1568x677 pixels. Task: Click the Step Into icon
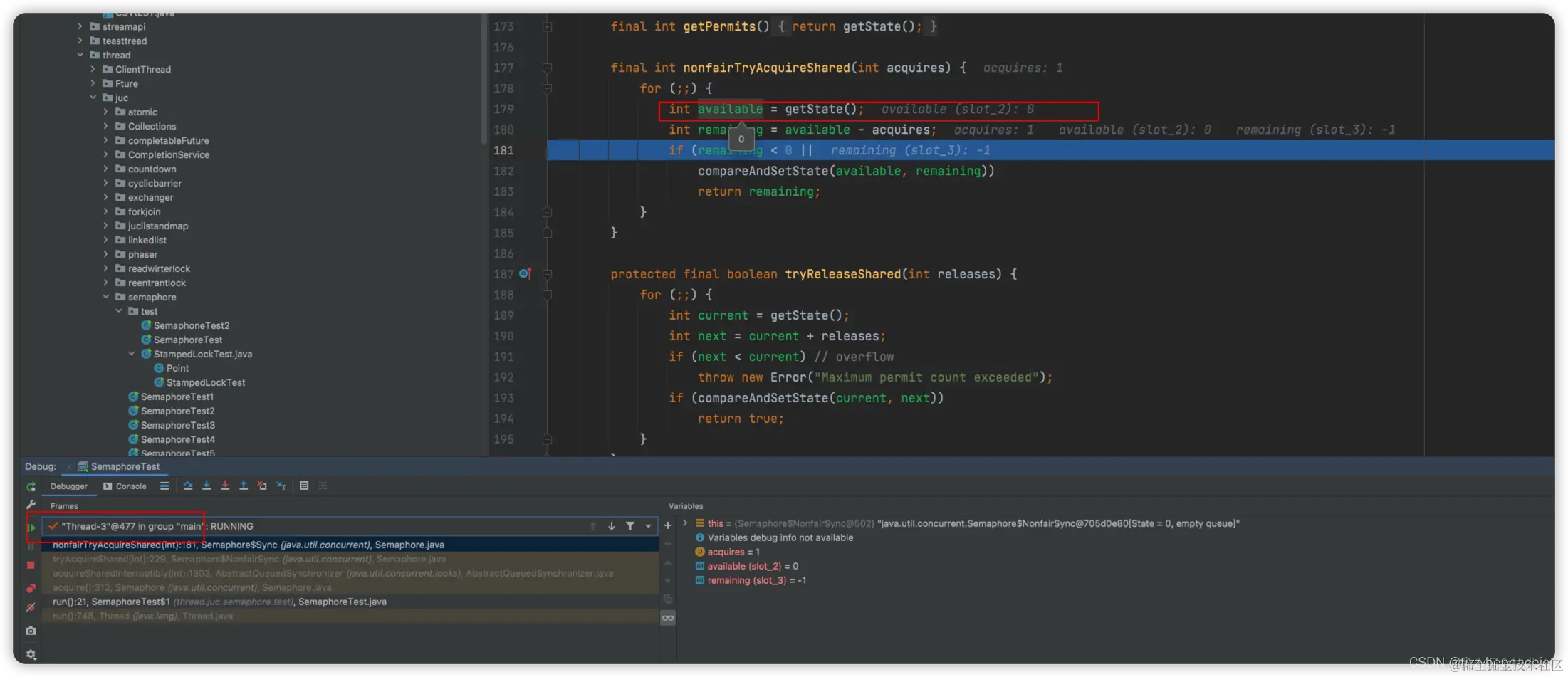[207, 486]
